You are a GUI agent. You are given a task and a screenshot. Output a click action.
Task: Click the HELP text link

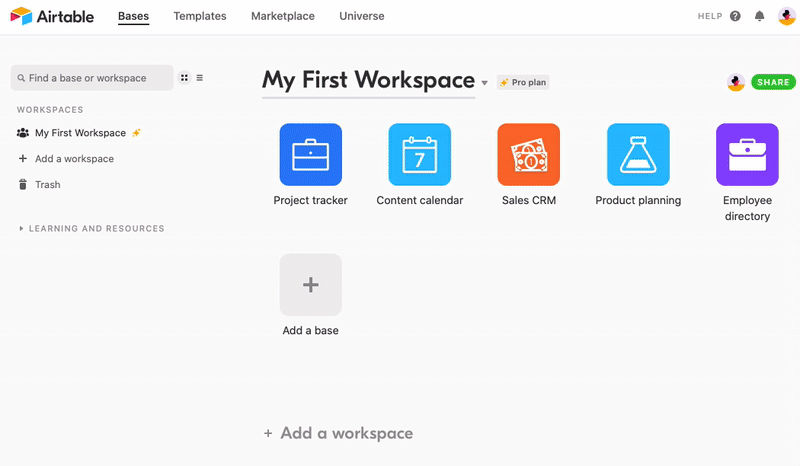tap(710, 16)
